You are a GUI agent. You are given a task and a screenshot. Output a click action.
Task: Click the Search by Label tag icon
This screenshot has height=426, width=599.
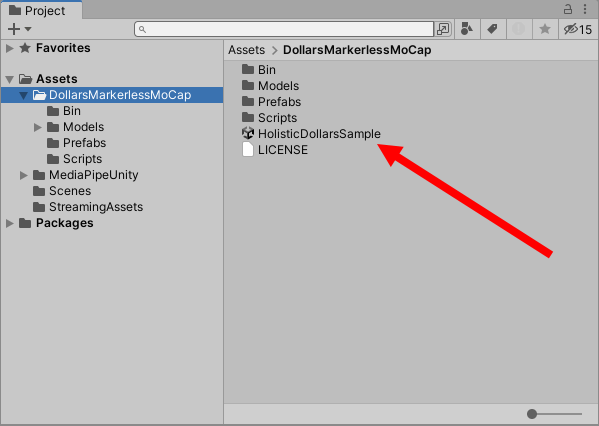tap(492, 29)
